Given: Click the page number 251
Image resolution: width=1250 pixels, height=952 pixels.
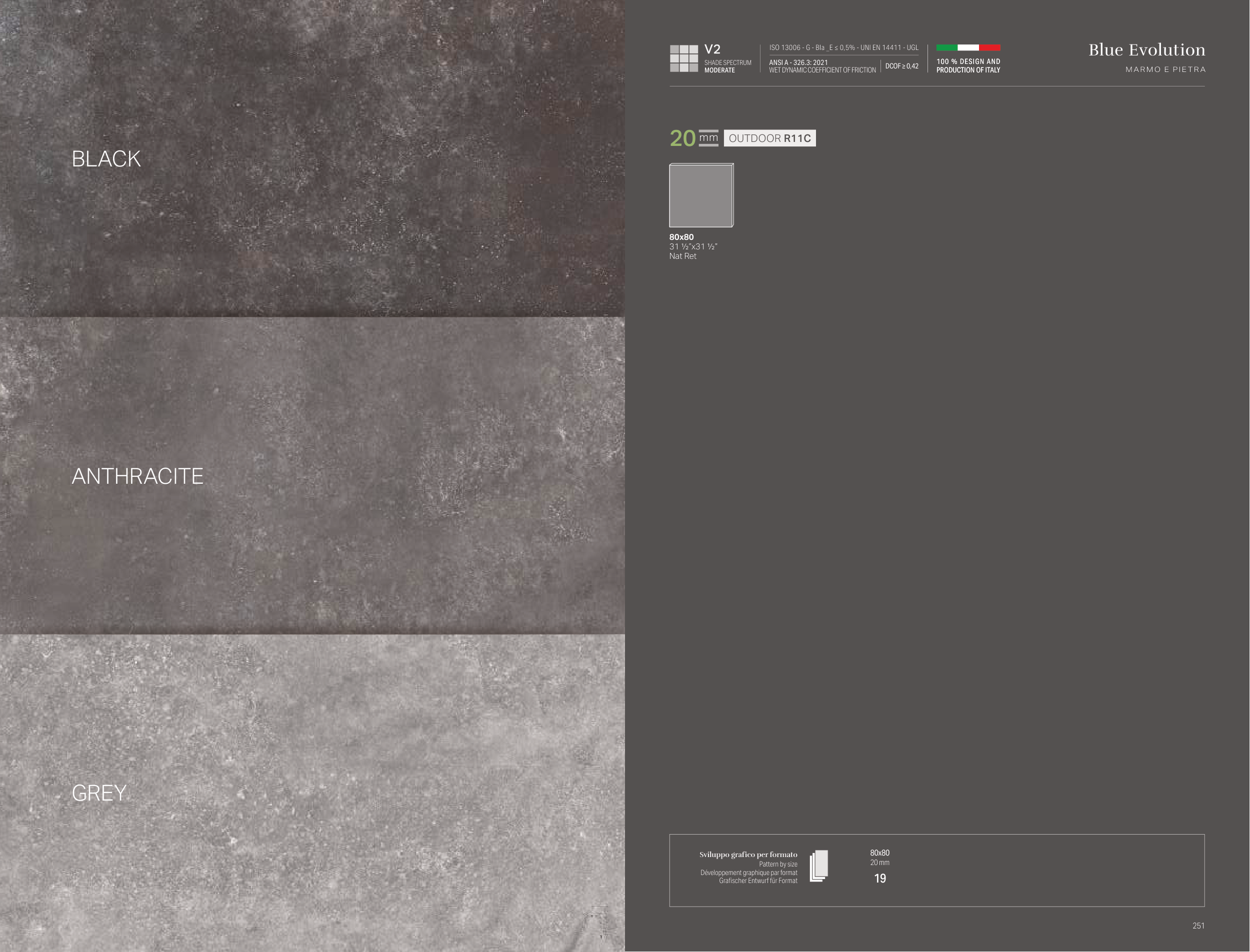Looking at the screenshot, I should coord(1198,926).
